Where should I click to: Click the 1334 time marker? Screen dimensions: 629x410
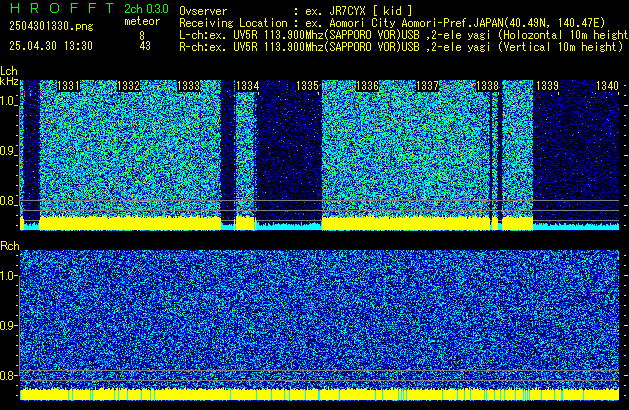248,86
